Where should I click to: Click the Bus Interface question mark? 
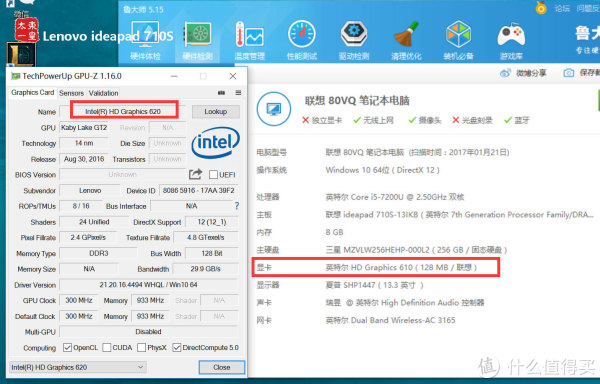(x=237, y=206)
